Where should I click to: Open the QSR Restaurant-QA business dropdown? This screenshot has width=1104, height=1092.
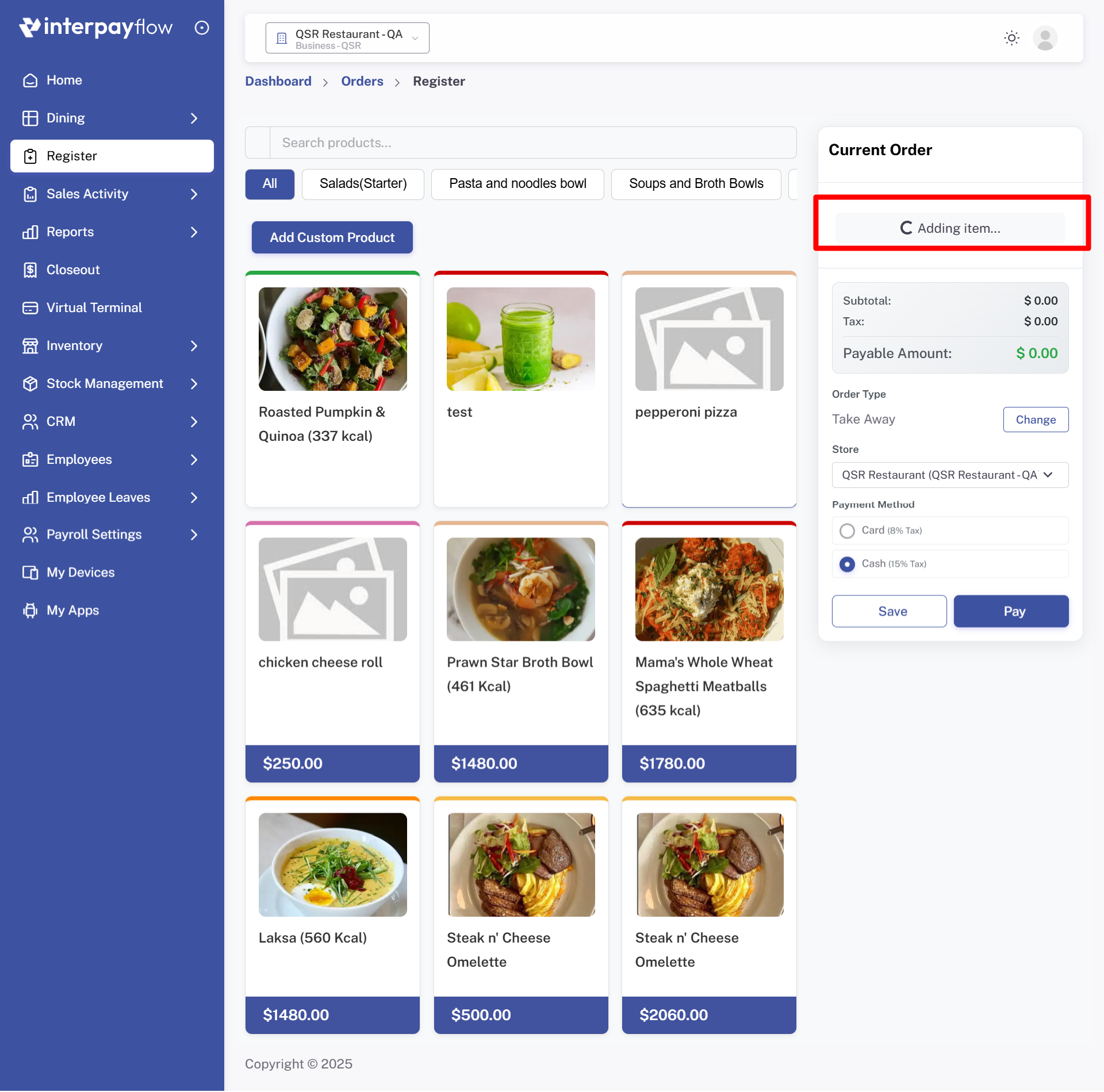click(347, 38)
